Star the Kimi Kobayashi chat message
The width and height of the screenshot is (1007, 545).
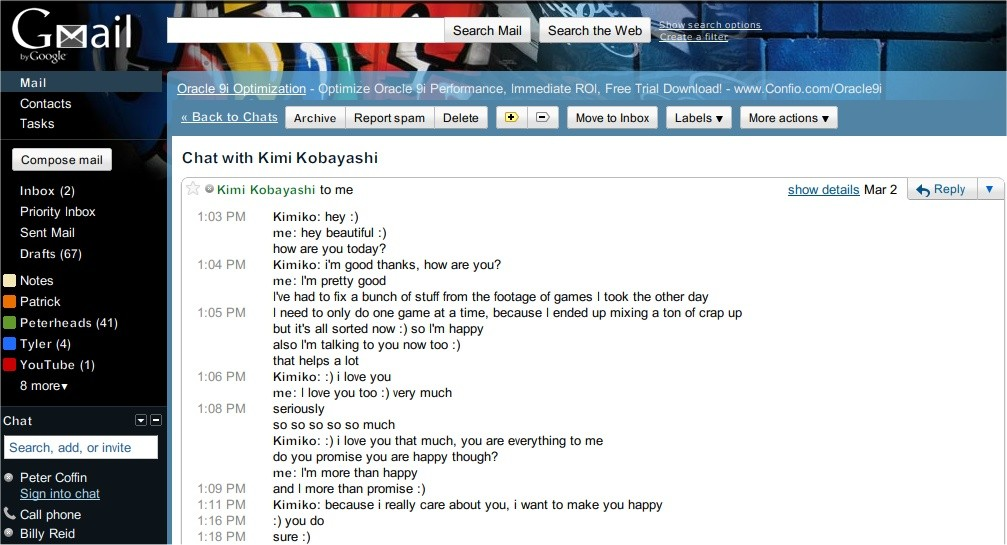193,189
